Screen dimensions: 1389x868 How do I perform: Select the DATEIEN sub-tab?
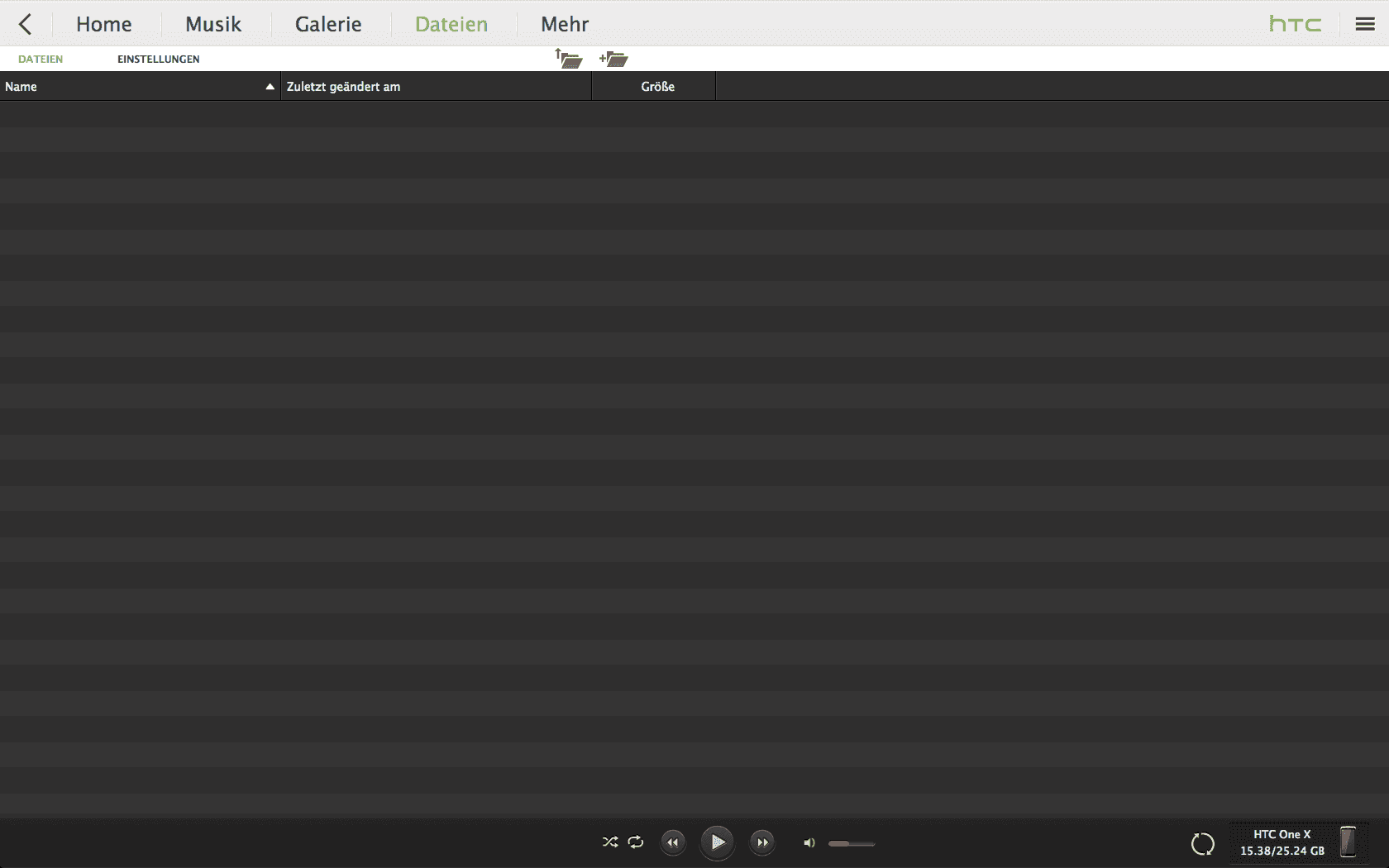[41, 59]
